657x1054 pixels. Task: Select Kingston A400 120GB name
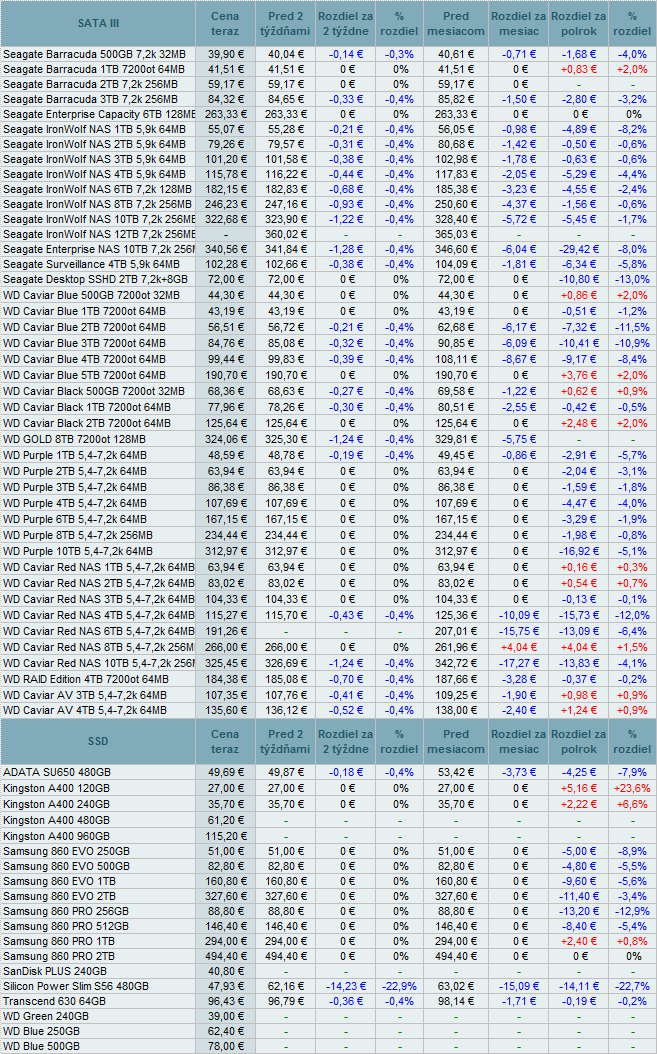[x=56, y=788]
